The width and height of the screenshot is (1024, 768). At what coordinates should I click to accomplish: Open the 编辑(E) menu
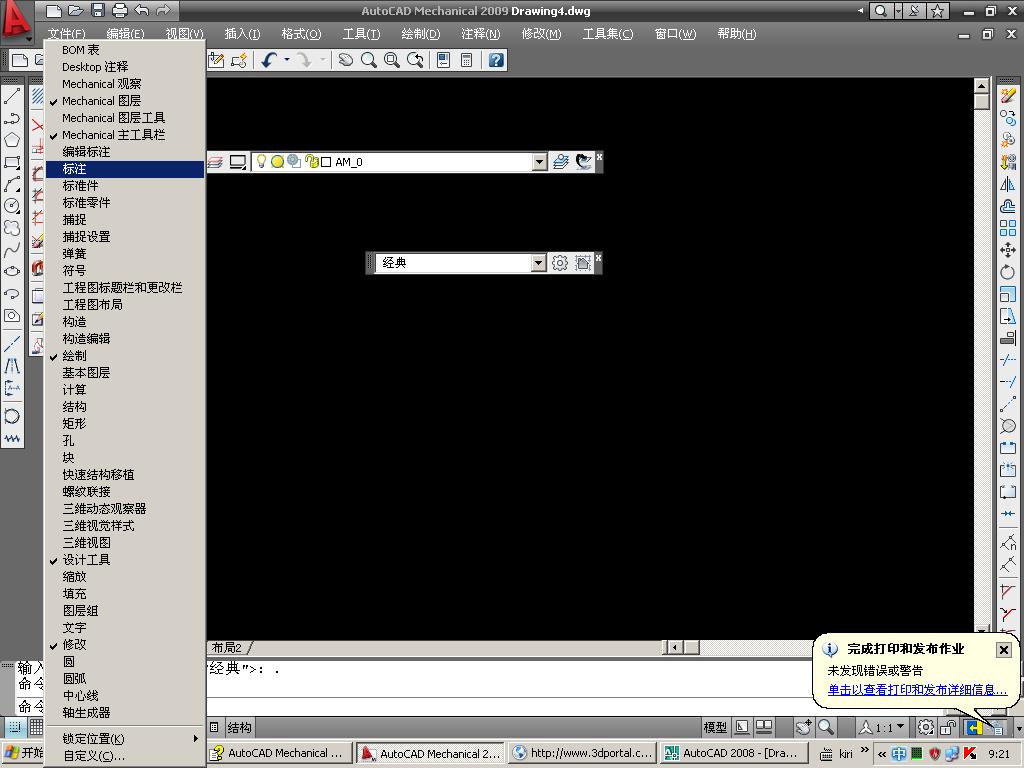click(125, 33)
